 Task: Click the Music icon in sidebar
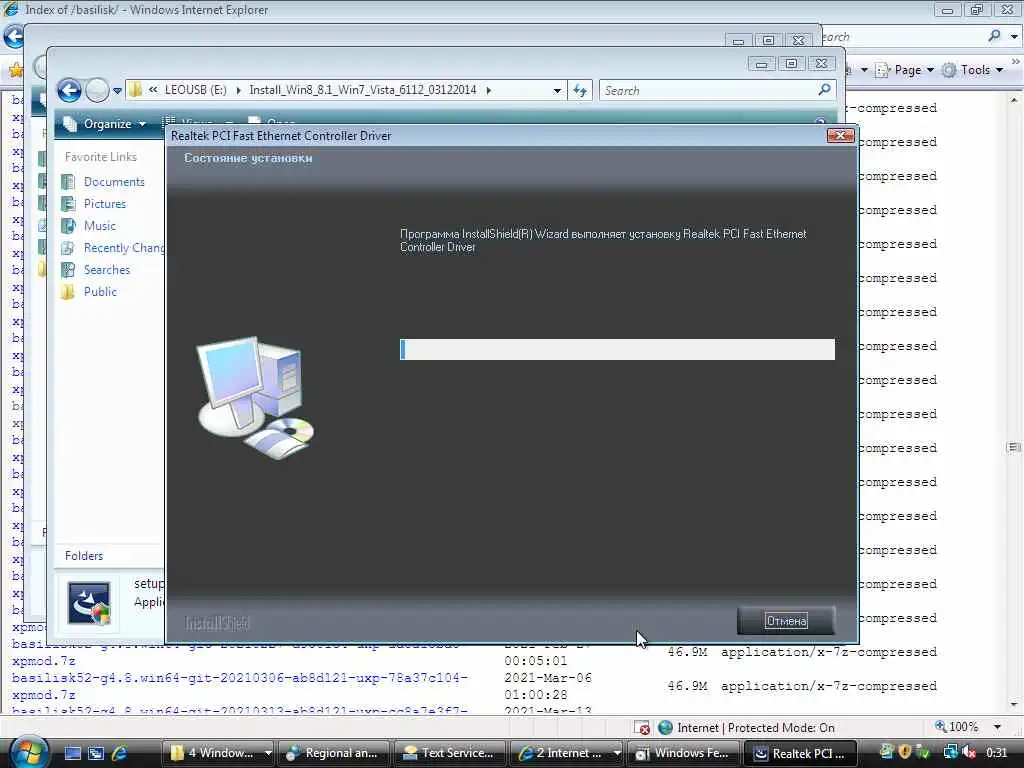(68, 225)
